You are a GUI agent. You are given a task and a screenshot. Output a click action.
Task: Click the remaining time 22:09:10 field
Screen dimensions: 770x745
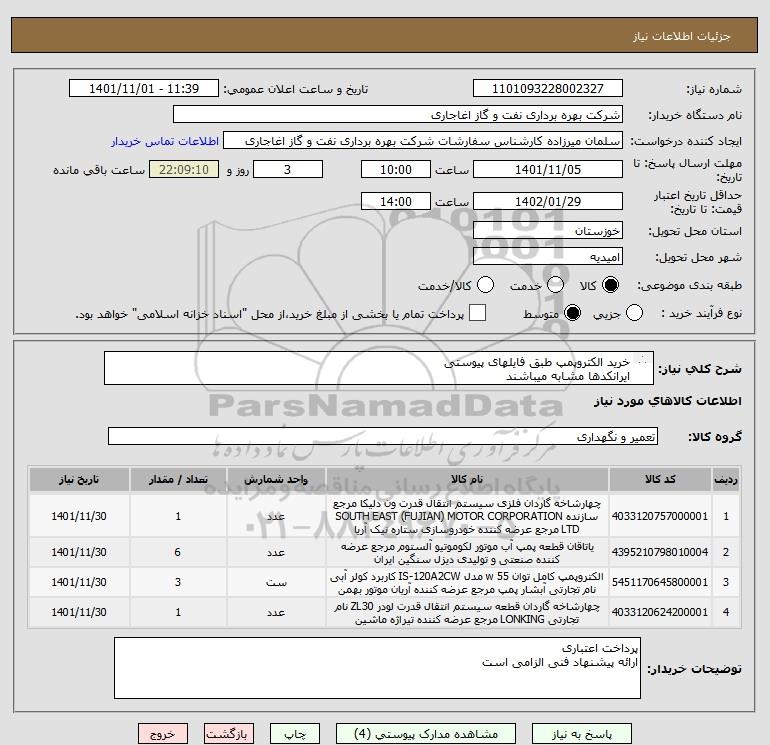tap(184, 170)
